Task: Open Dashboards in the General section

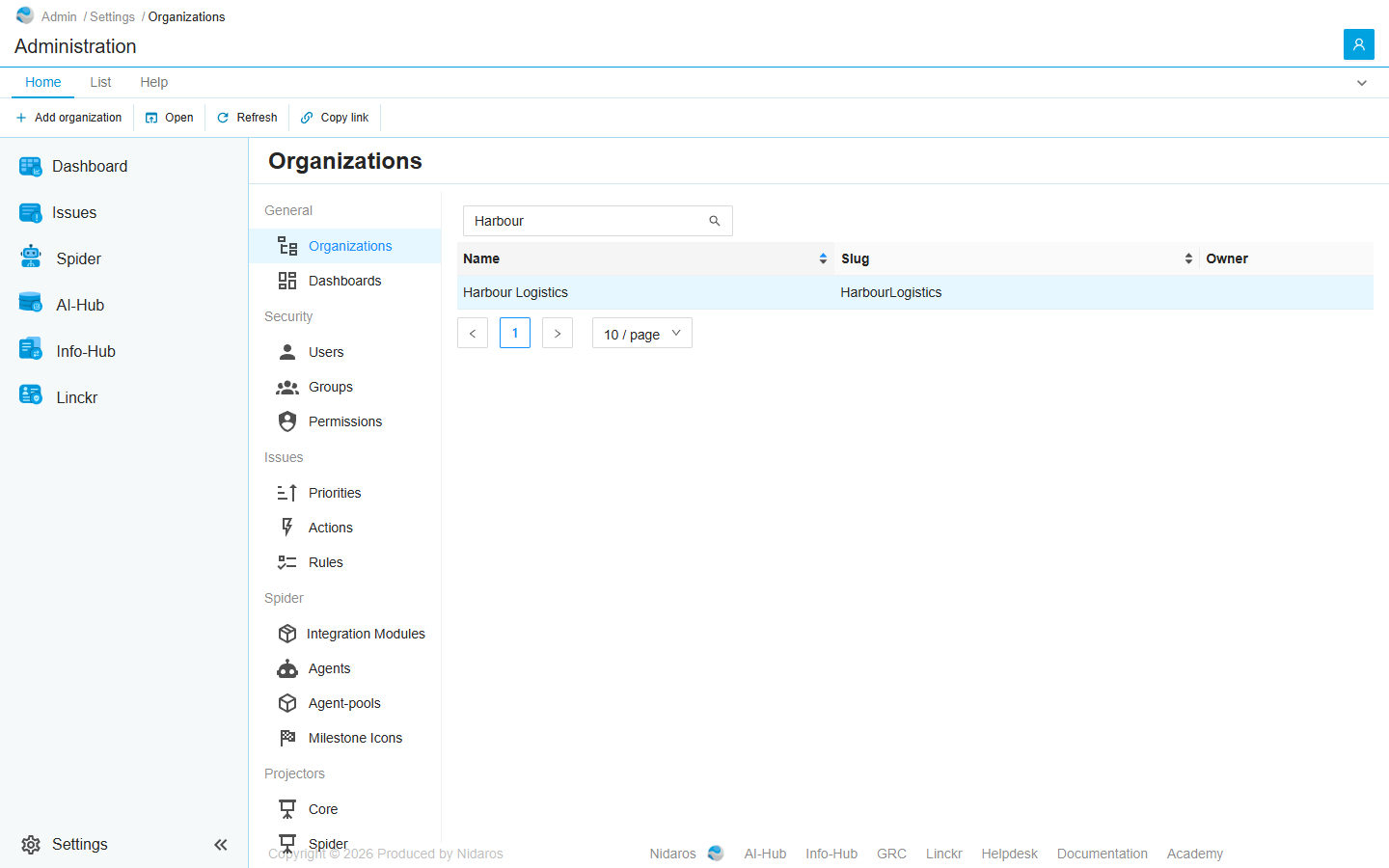Action: 345,281
